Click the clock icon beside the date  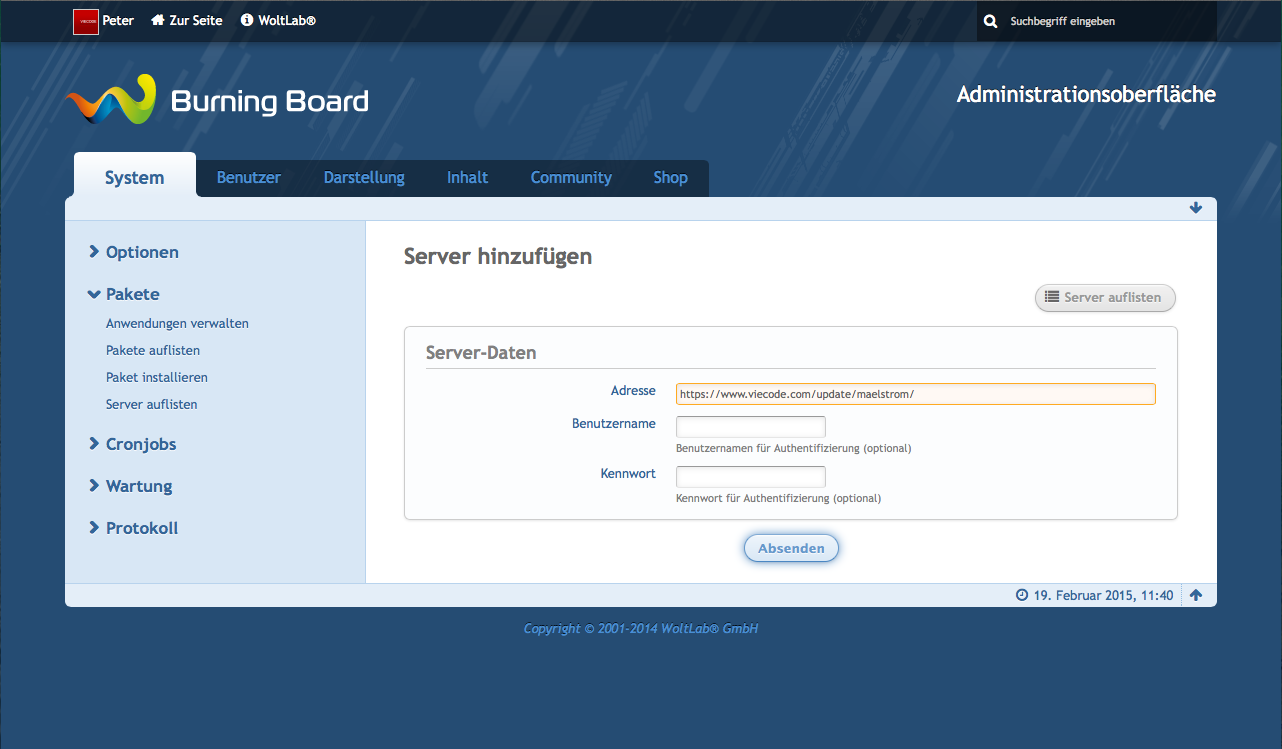1021,595
